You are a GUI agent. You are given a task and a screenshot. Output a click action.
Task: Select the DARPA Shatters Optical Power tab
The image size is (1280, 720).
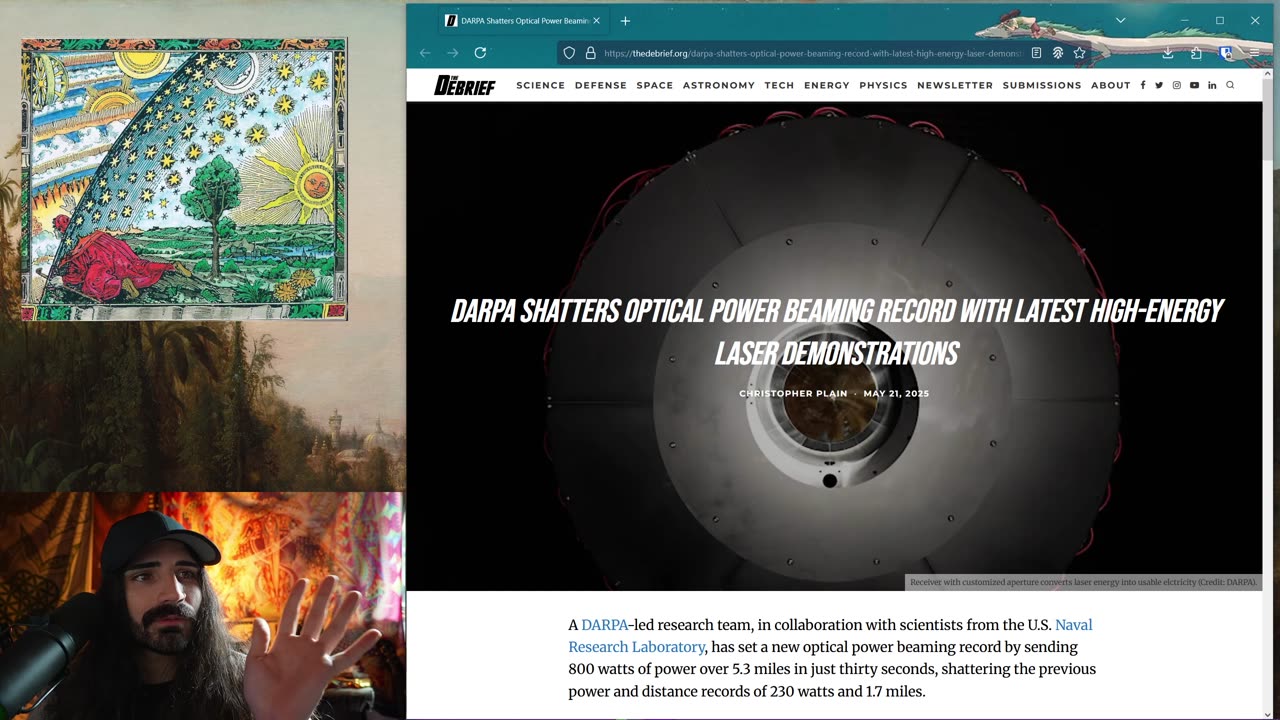pyautogui.click(x=523, y=21)
